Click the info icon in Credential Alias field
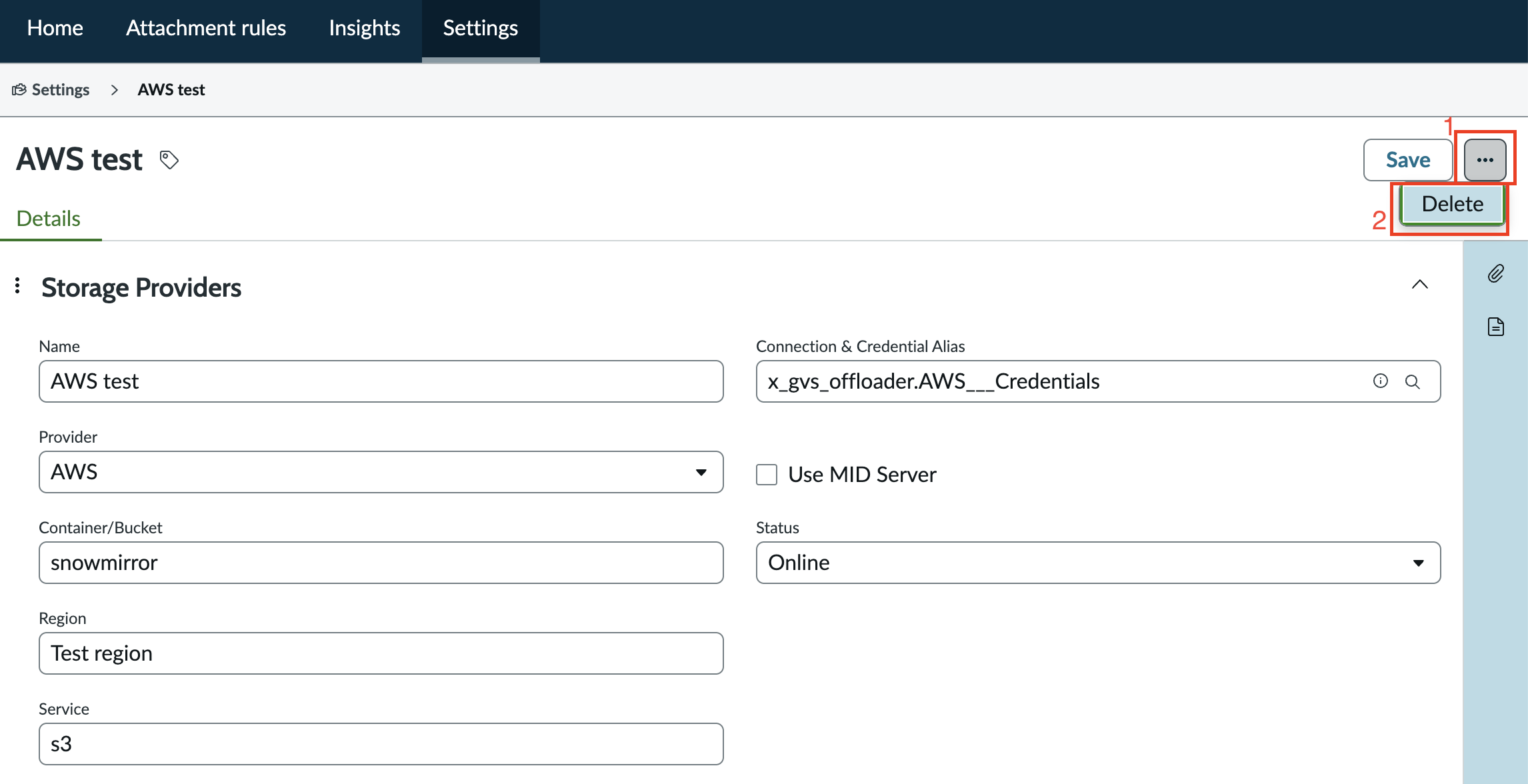The width and height of the screenshot is (1528, 784). coord(1381,381)
